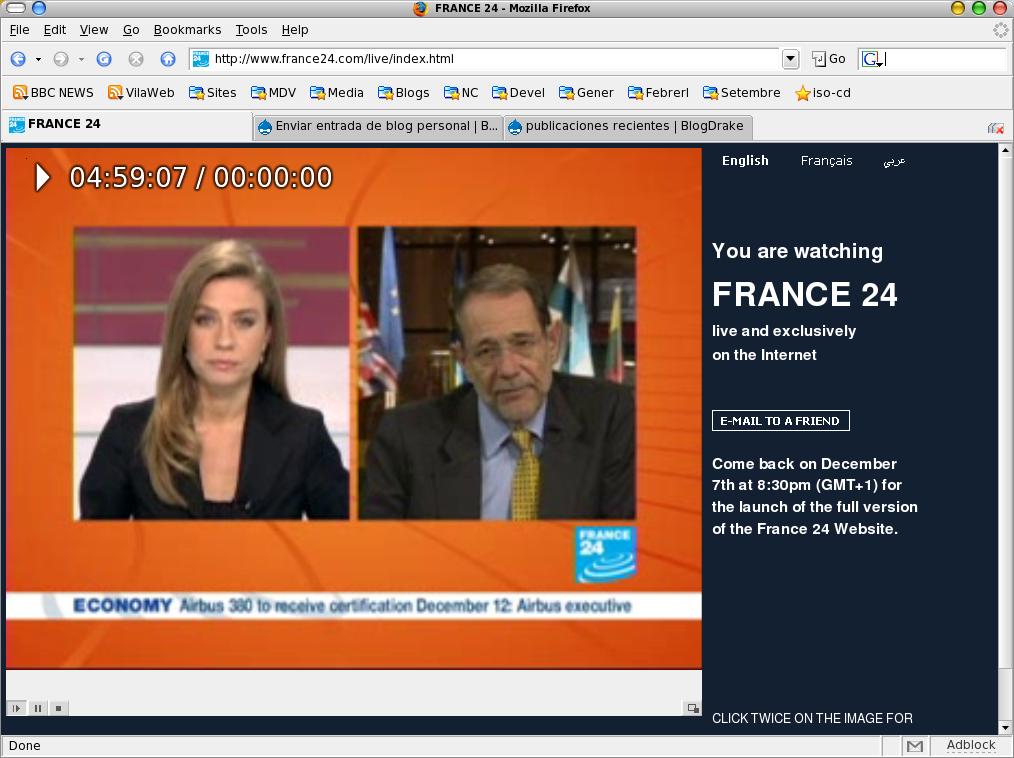The image size is (1014, 758).
Task: Click the blue round title bar button
Action: coord(39,8)
